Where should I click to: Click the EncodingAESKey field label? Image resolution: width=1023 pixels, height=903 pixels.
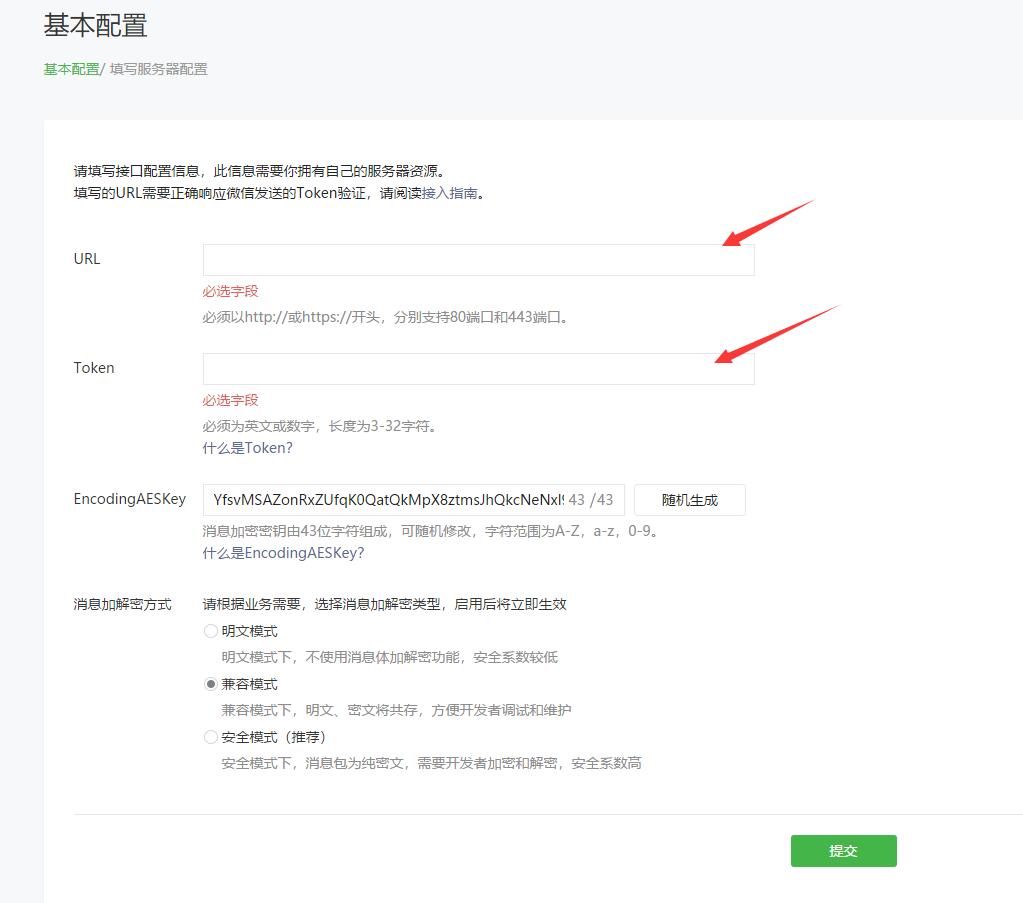pyautogui.click(x=129, y=499)
